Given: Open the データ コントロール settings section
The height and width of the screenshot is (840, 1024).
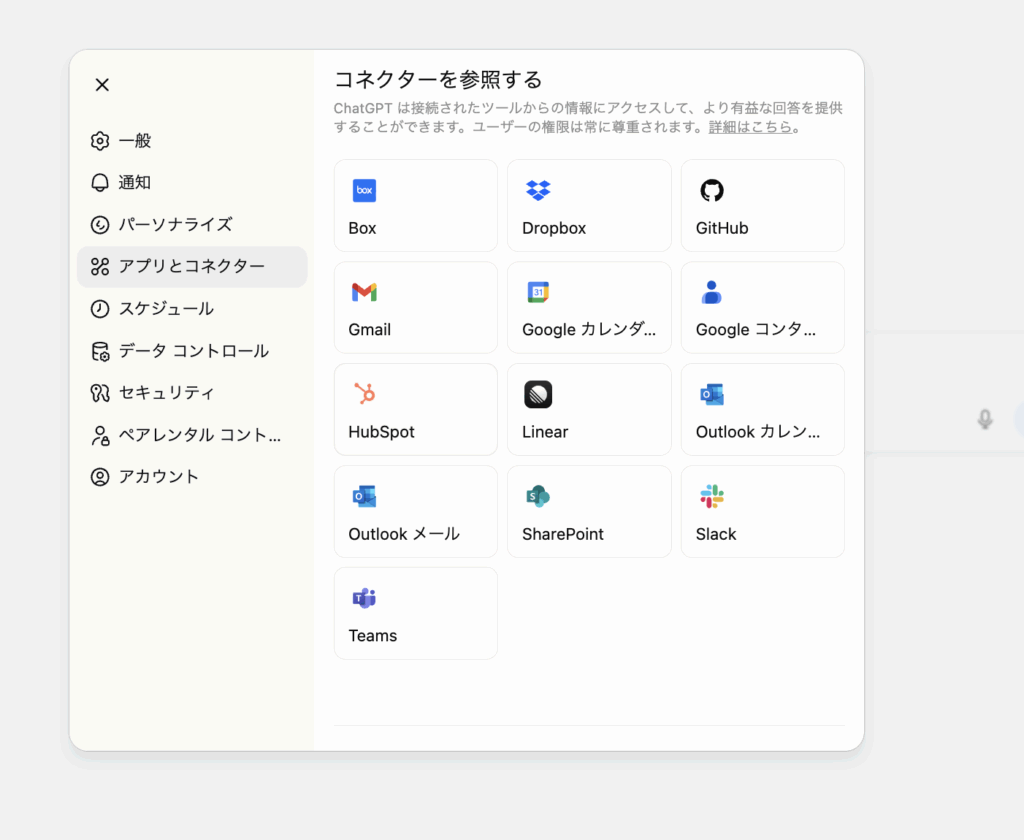Looking at the screenshot, I should pyautogui.click(x=193, y=351).
